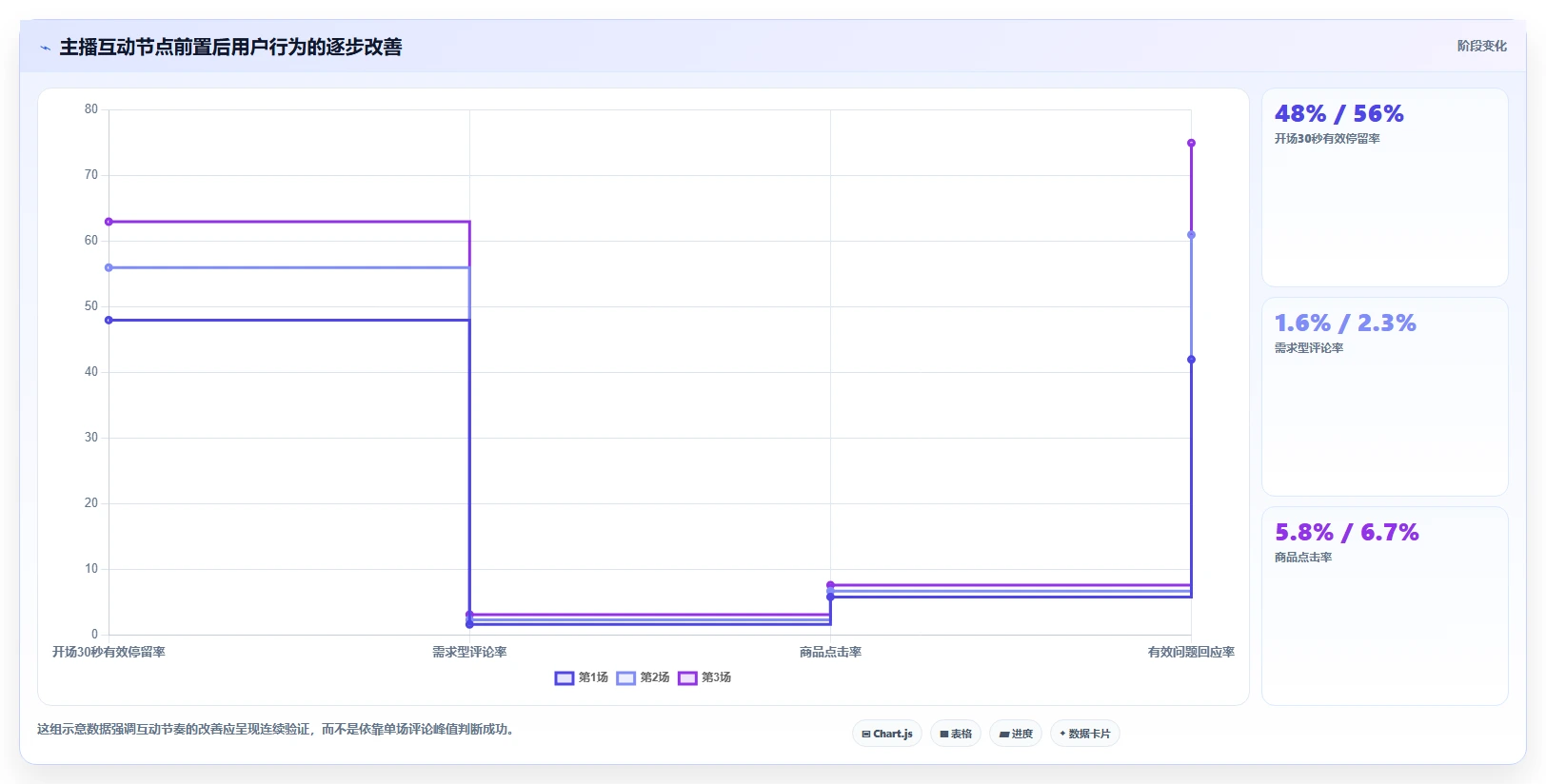Screen dimensions: 1546x784
Task: Click the 48% / 56% card value
Action: click(x=1339, y=114)
